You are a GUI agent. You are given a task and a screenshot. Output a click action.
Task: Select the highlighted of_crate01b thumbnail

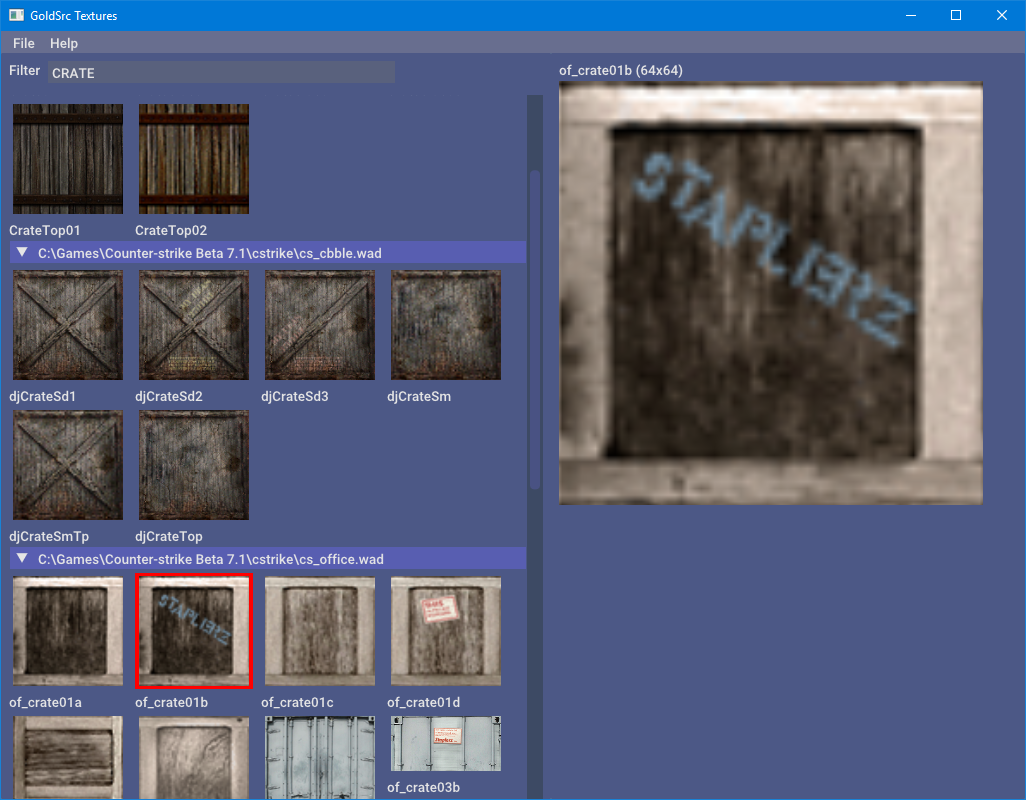194,631
